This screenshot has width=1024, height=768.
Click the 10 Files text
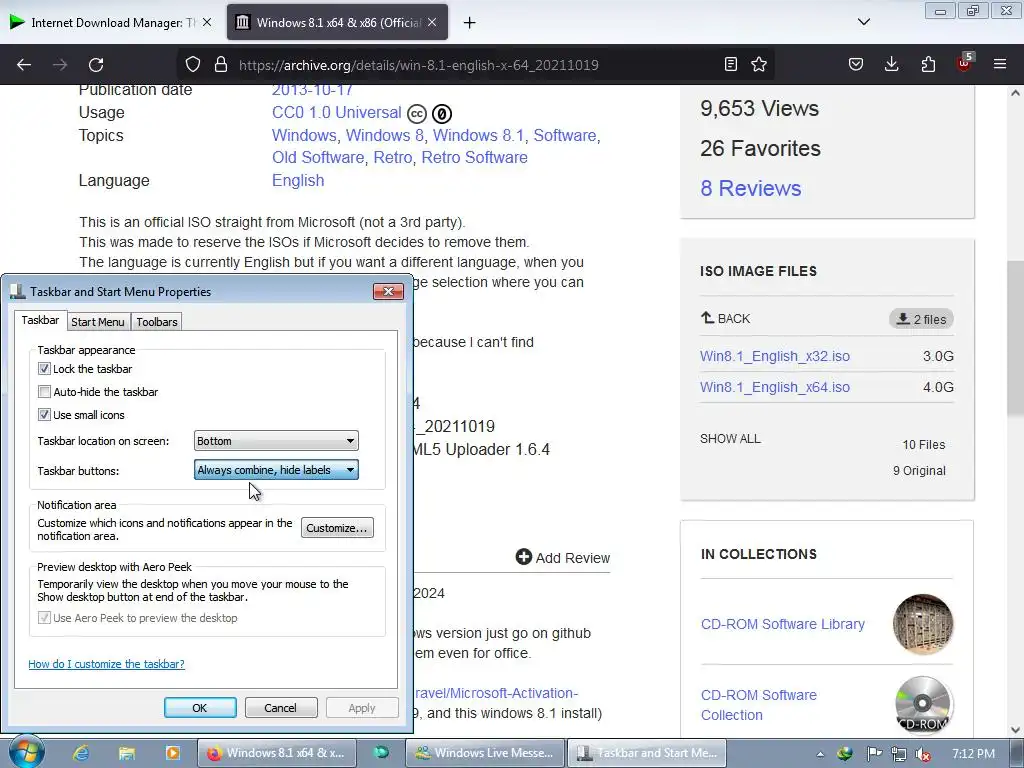pos(923,445)
